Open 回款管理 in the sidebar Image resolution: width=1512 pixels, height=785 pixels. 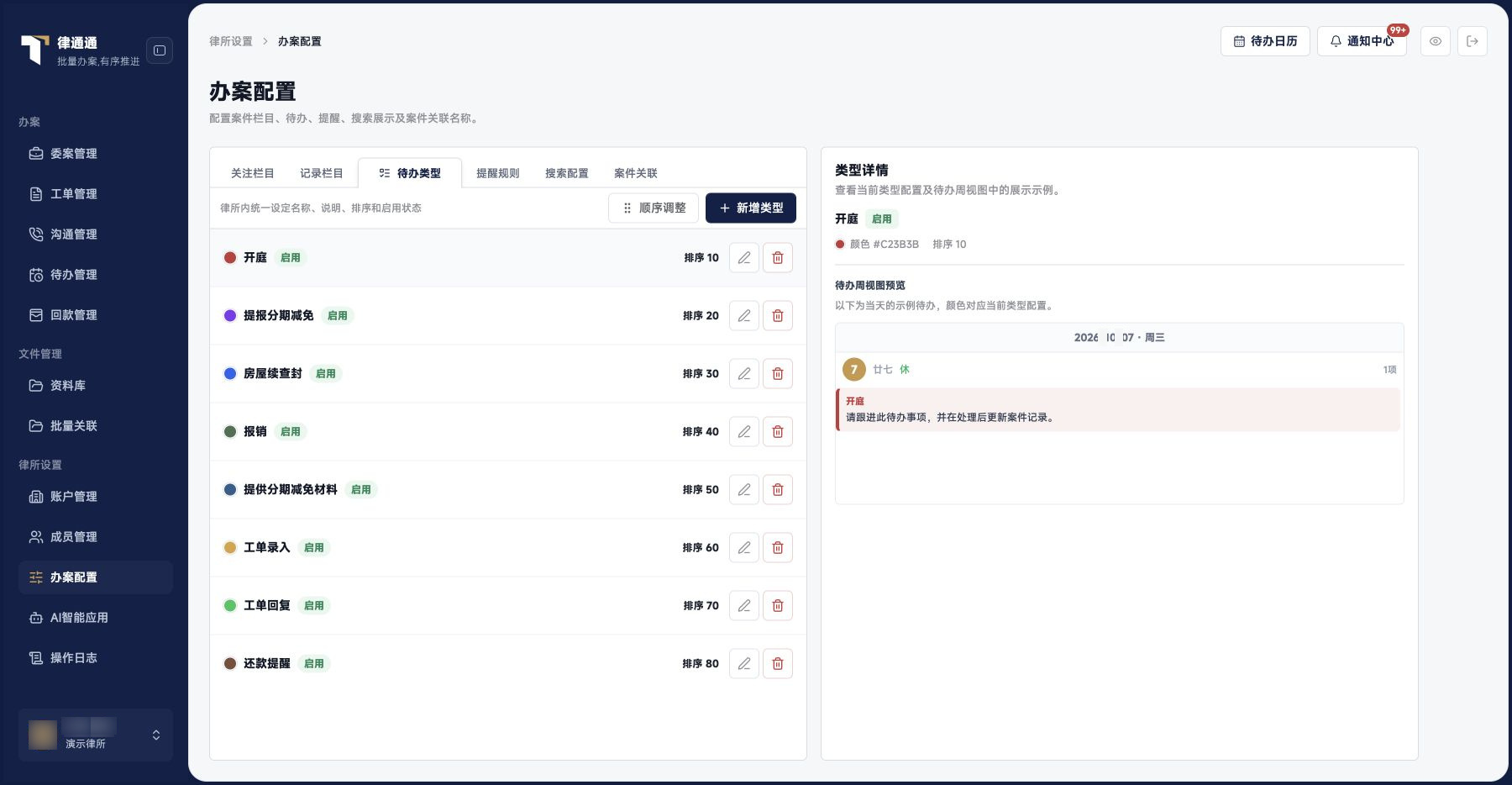tap(96, 315)
